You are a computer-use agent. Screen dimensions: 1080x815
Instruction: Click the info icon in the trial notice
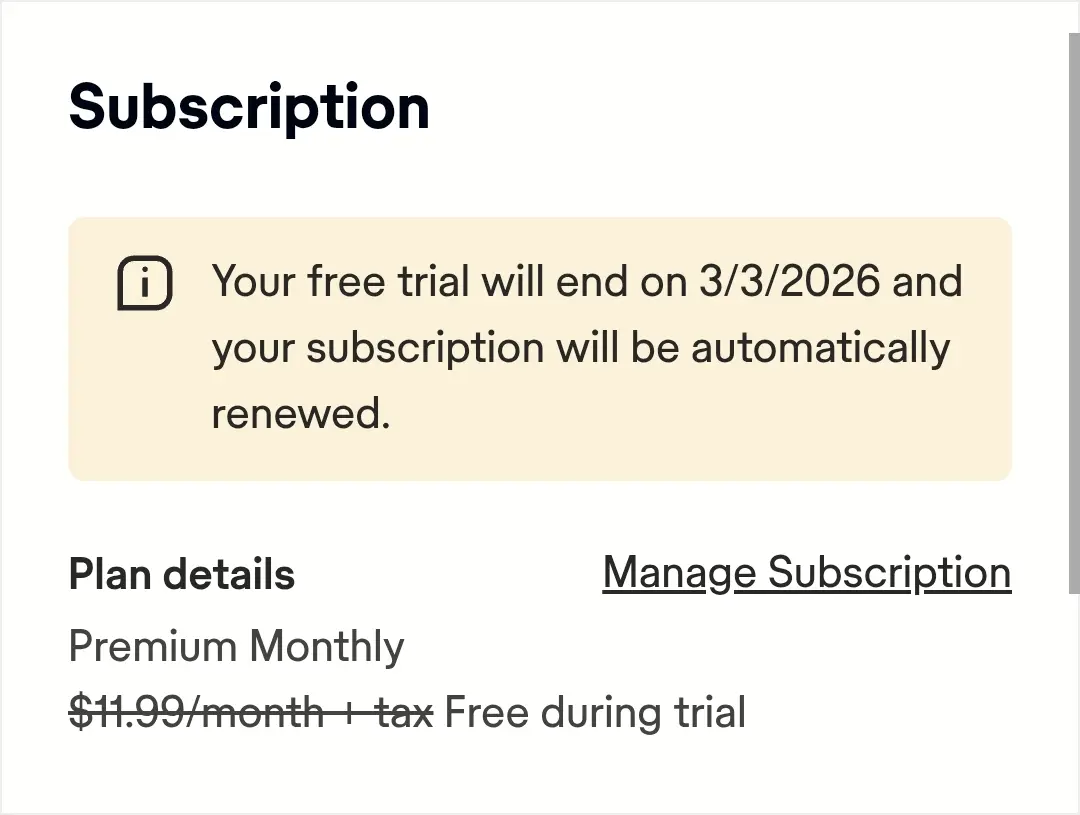coord(145,282)
